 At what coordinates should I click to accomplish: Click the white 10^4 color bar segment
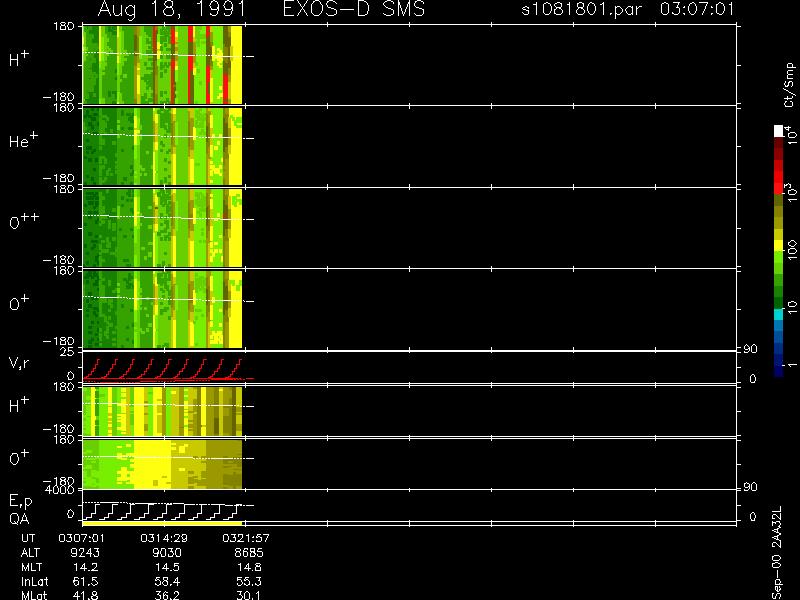778,131
